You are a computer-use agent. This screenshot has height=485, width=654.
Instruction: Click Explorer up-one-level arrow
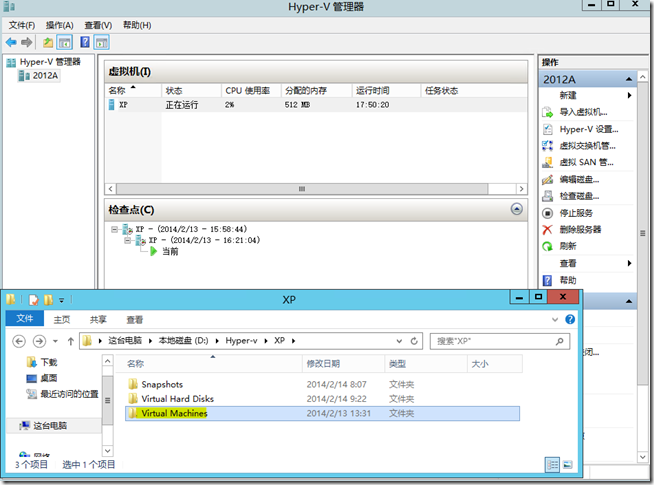(71, 341)
